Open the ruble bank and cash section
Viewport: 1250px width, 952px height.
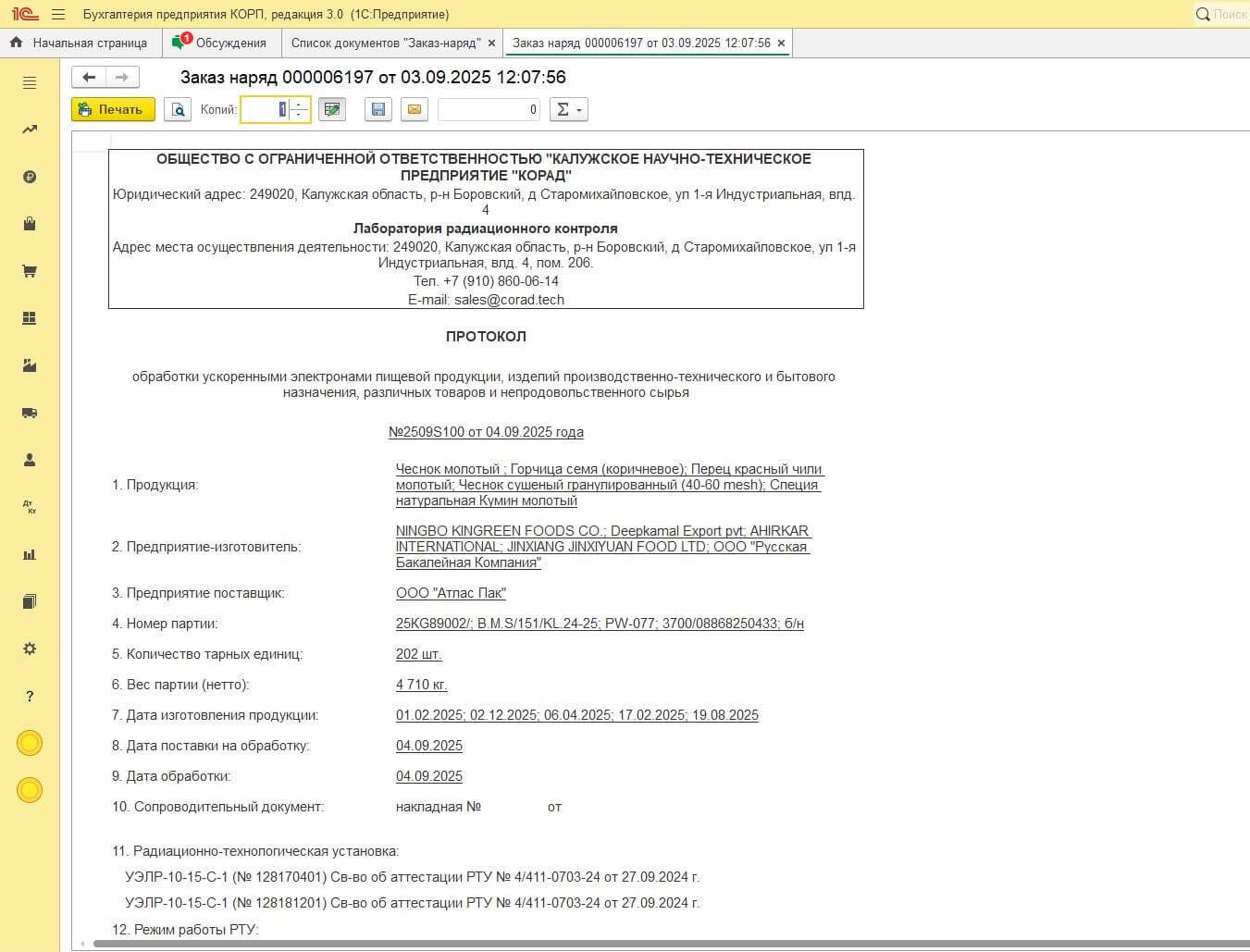click(x=30, y=177)
